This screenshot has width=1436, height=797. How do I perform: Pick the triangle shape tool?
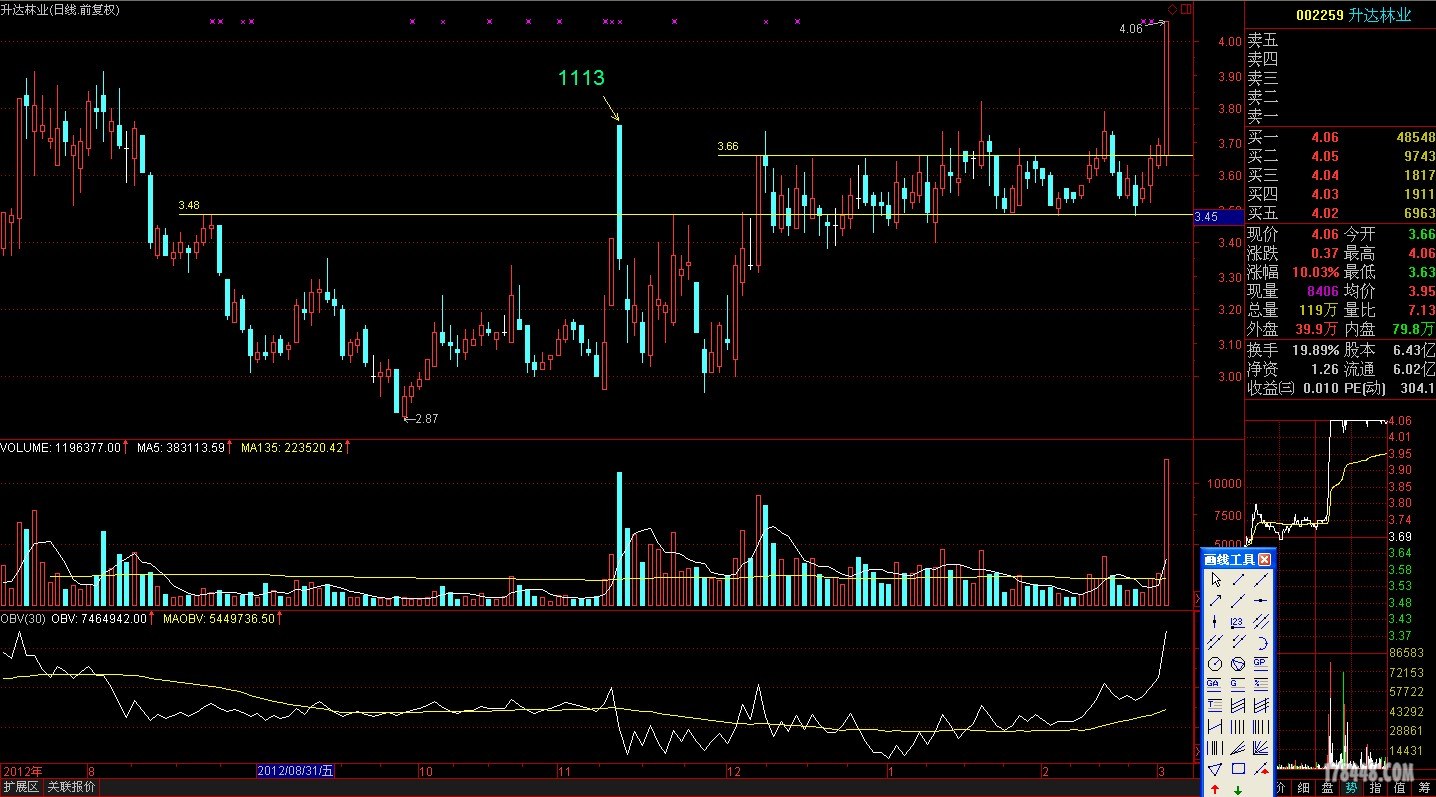tap(1215, 769)
